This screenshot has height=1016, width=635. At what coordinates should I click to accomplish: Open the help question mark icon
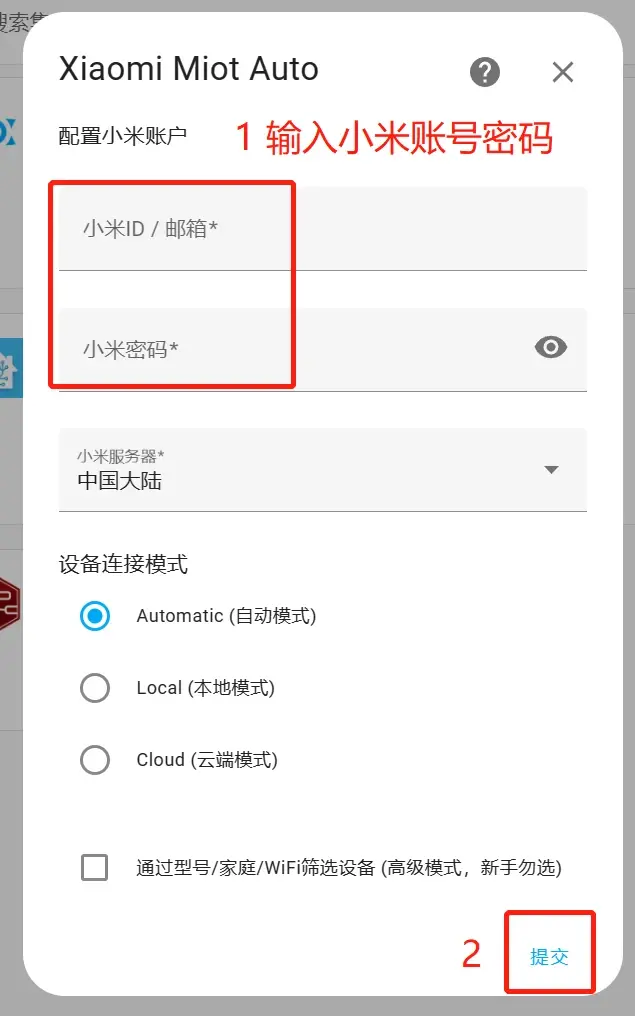485,72
